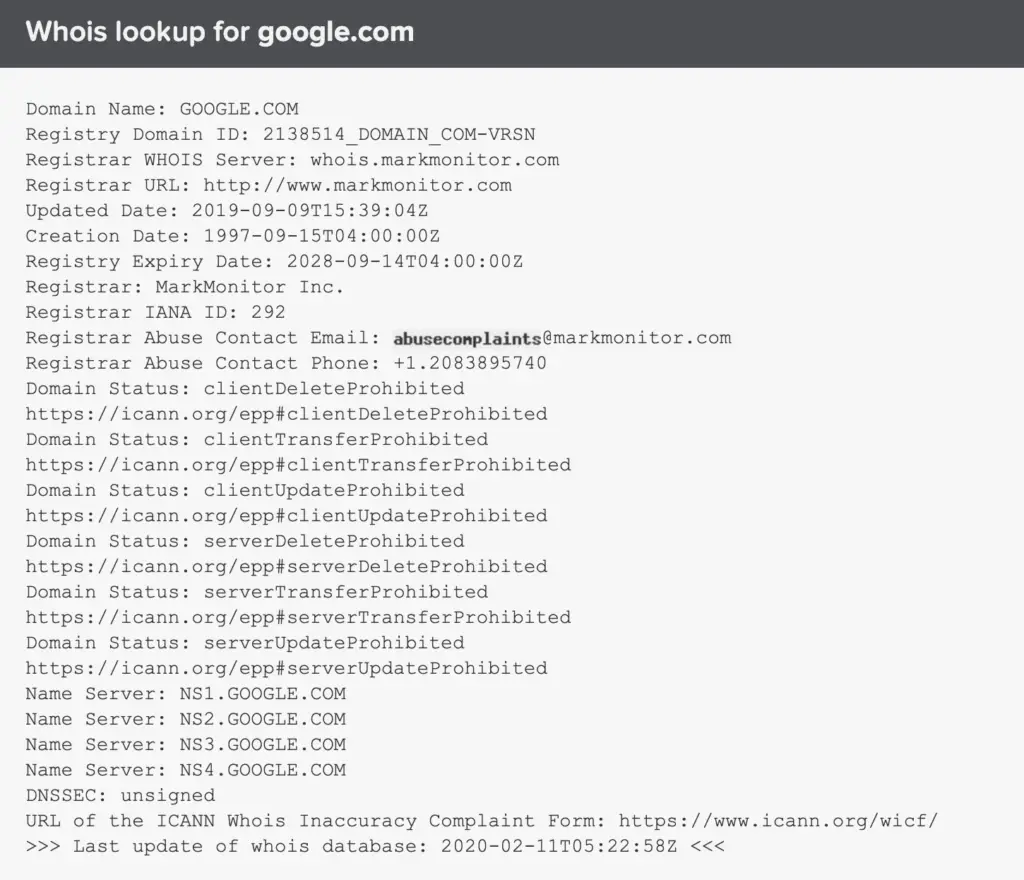This screenshot has width=1024, height=880.
Task: Click the Registry Expiry Date line
Action: 274,262
